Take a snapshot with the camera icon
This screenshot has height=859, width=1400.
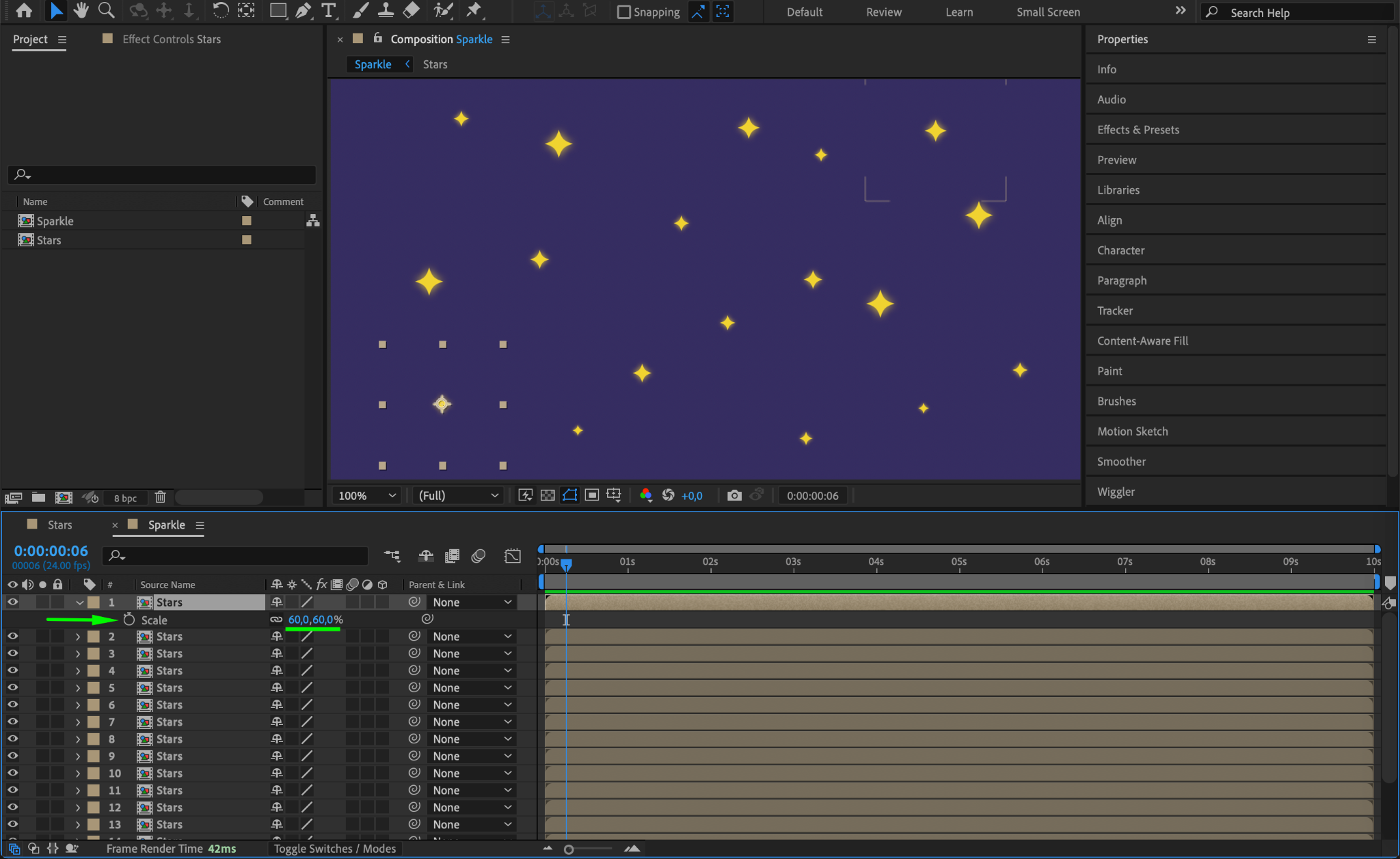point(734,495)
